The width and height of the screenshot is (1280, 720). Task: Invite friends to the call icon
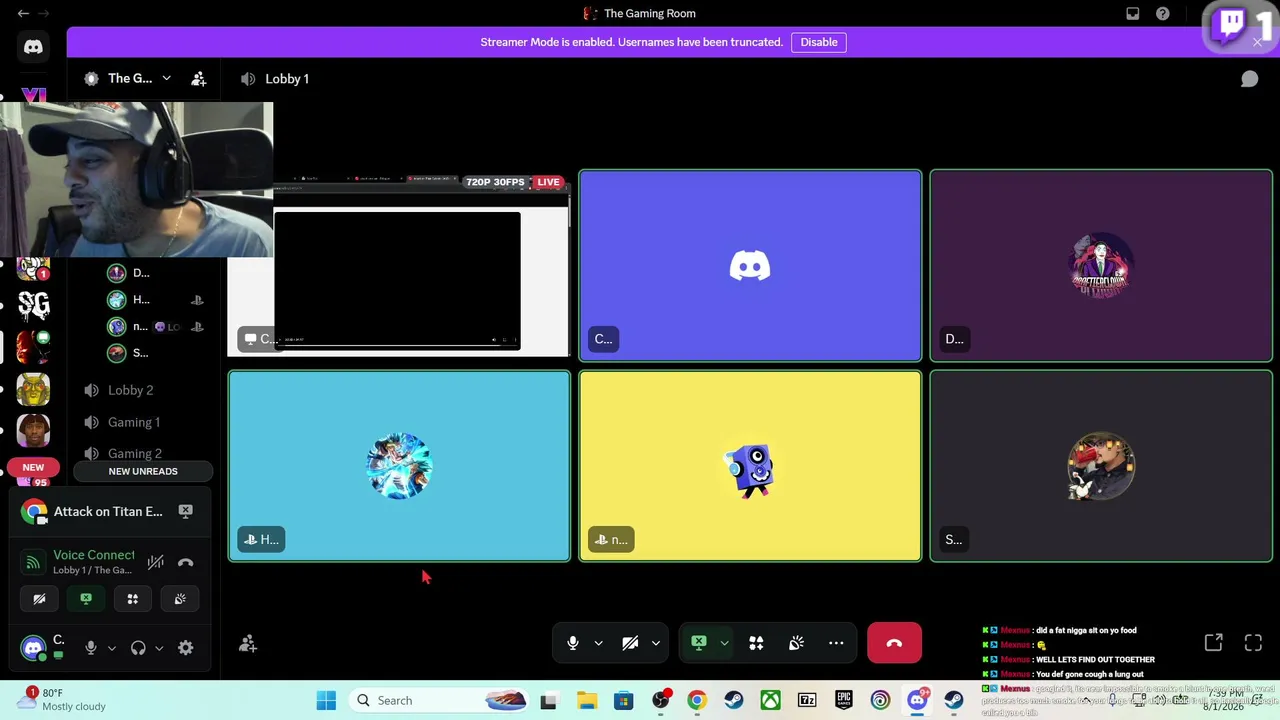(248, 644)
